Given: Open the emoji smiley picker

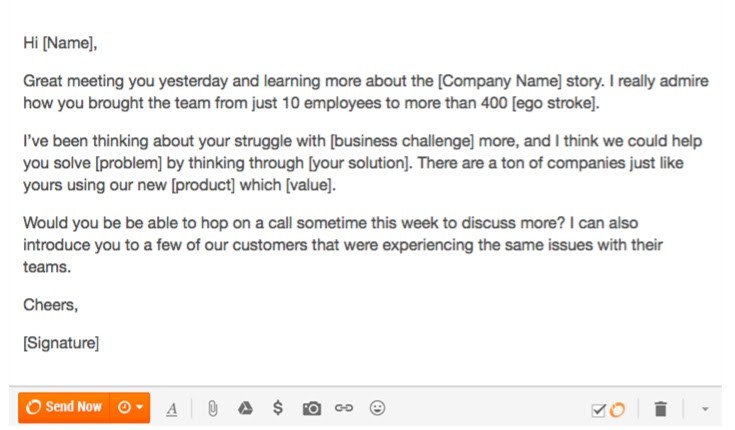Looking at the screenshot, I should 377,408.
